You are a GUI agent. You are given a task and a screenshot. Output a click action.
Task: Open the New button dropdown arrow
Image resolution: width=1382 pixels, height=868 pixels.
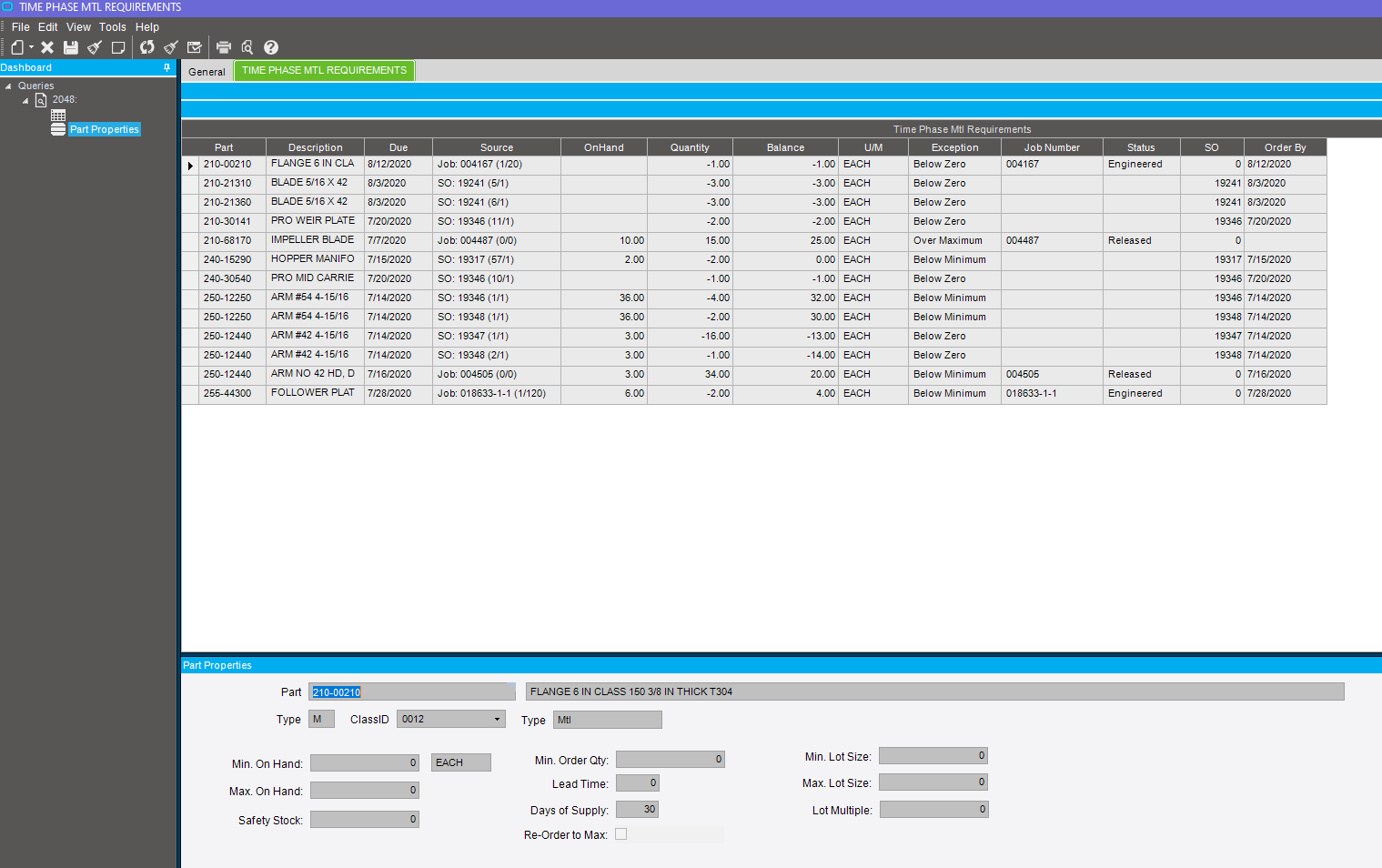(31, 47)
